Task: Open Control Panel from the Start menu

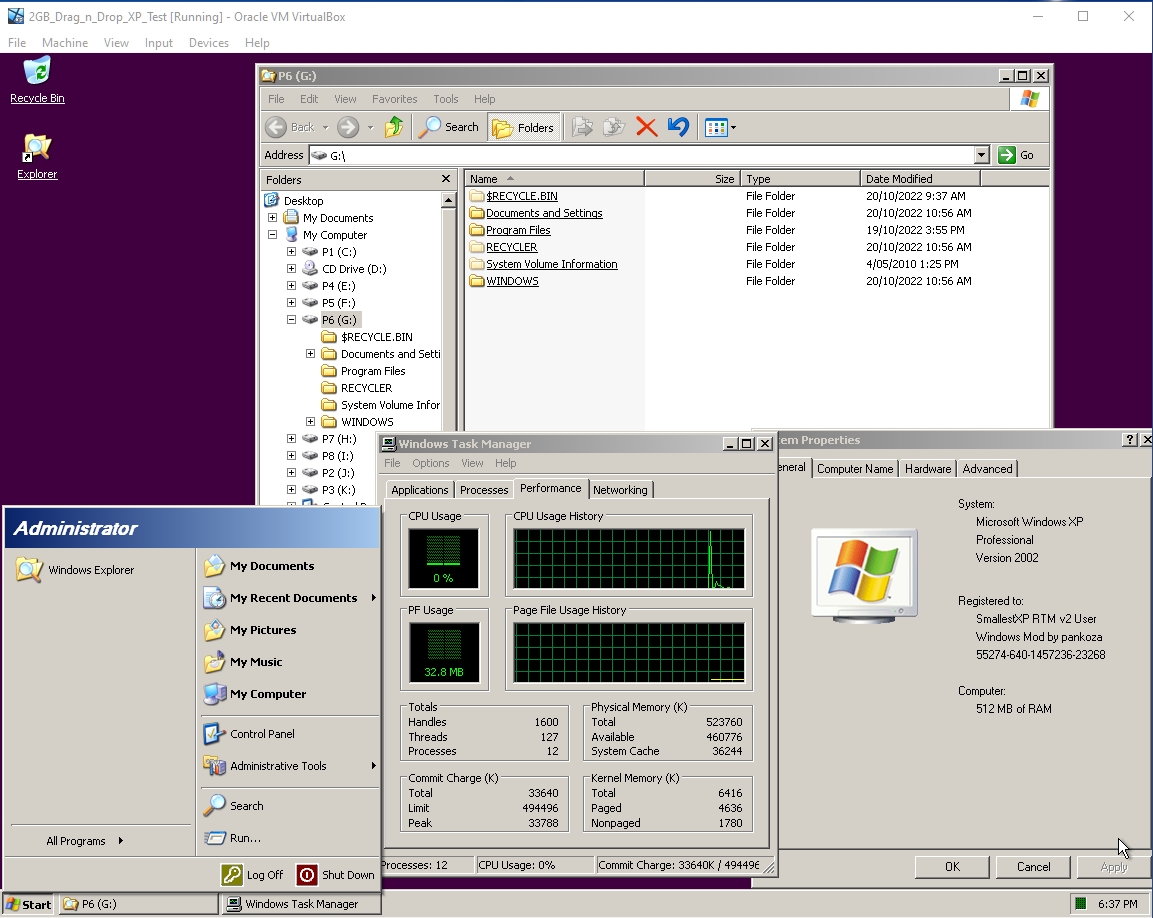Action: click(249, 734)
